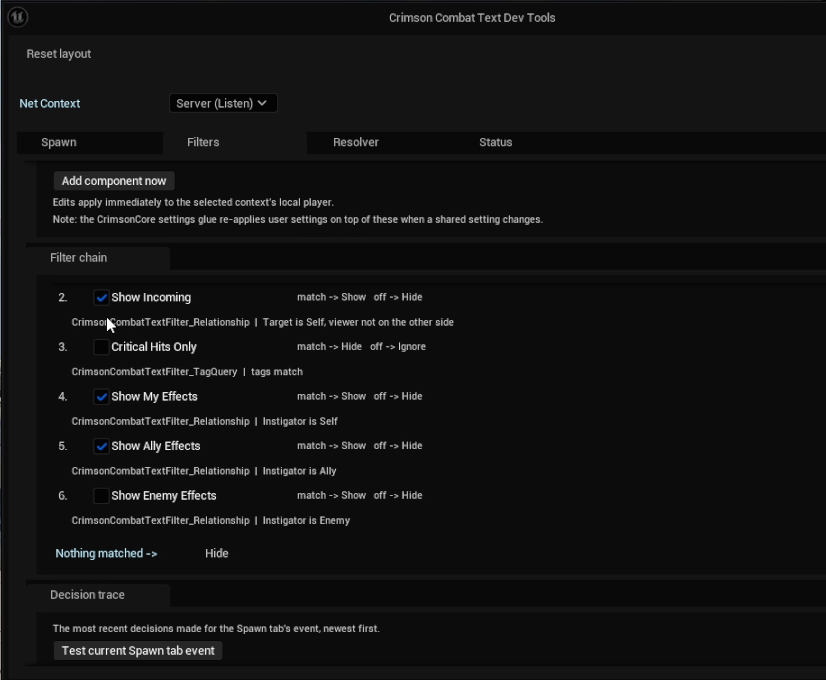Click the 'Instigator is Ally' description
The width and height of the screenshot is (826, 680).
pyautogui.click(x=299, y=470)
